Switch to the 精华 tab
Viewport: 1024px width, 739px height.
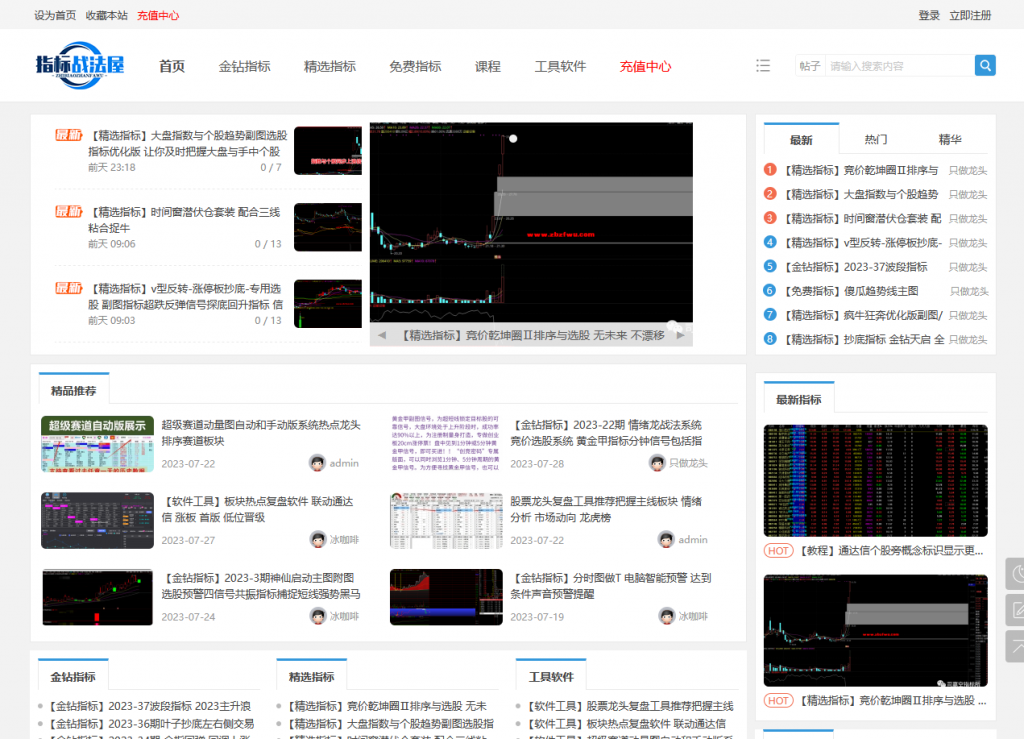[x=950, y=140]
